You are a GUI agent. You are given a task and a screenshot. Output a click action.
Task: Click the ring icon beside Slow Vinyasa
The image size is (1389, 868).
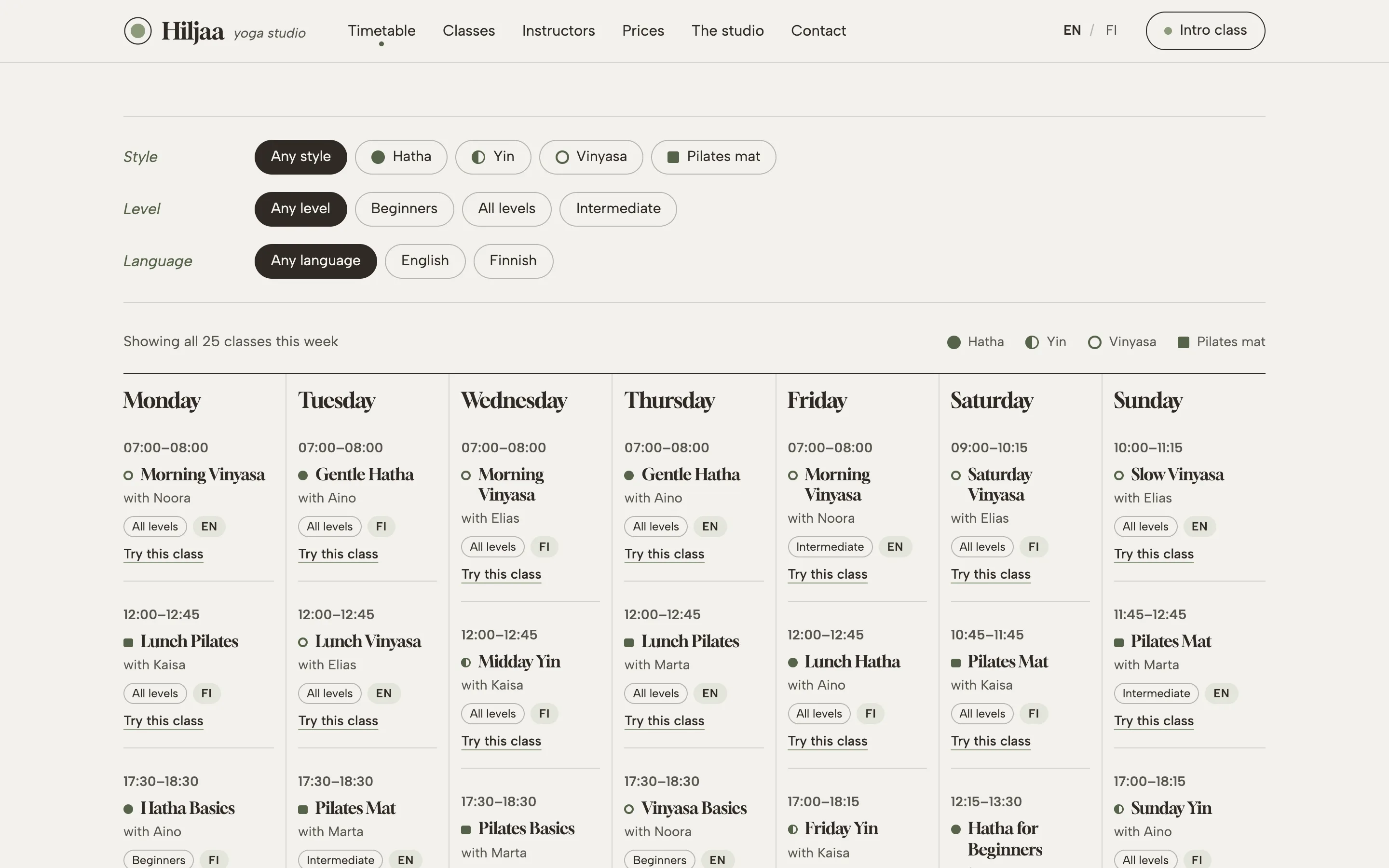1118,475
